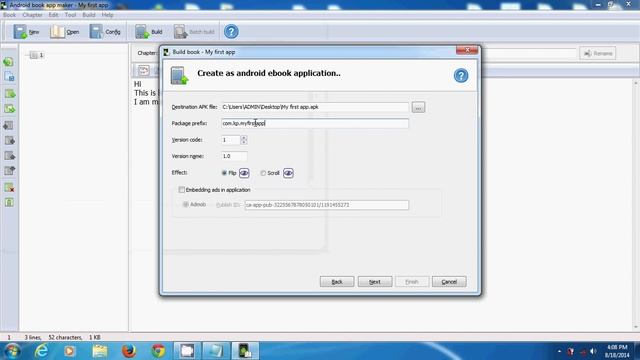This screenshot has height=360, width=640.
Task: Click into the Package prefix field
Action: pyautogui.click(x=315, y=123)
